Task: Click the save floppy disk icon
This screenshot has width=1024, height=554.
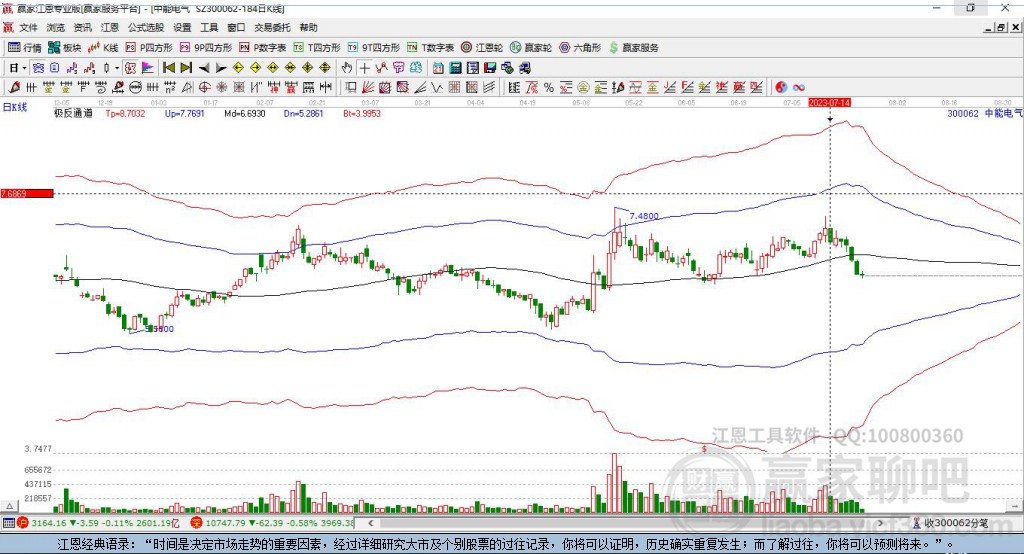Action: [x=490, y=68]
